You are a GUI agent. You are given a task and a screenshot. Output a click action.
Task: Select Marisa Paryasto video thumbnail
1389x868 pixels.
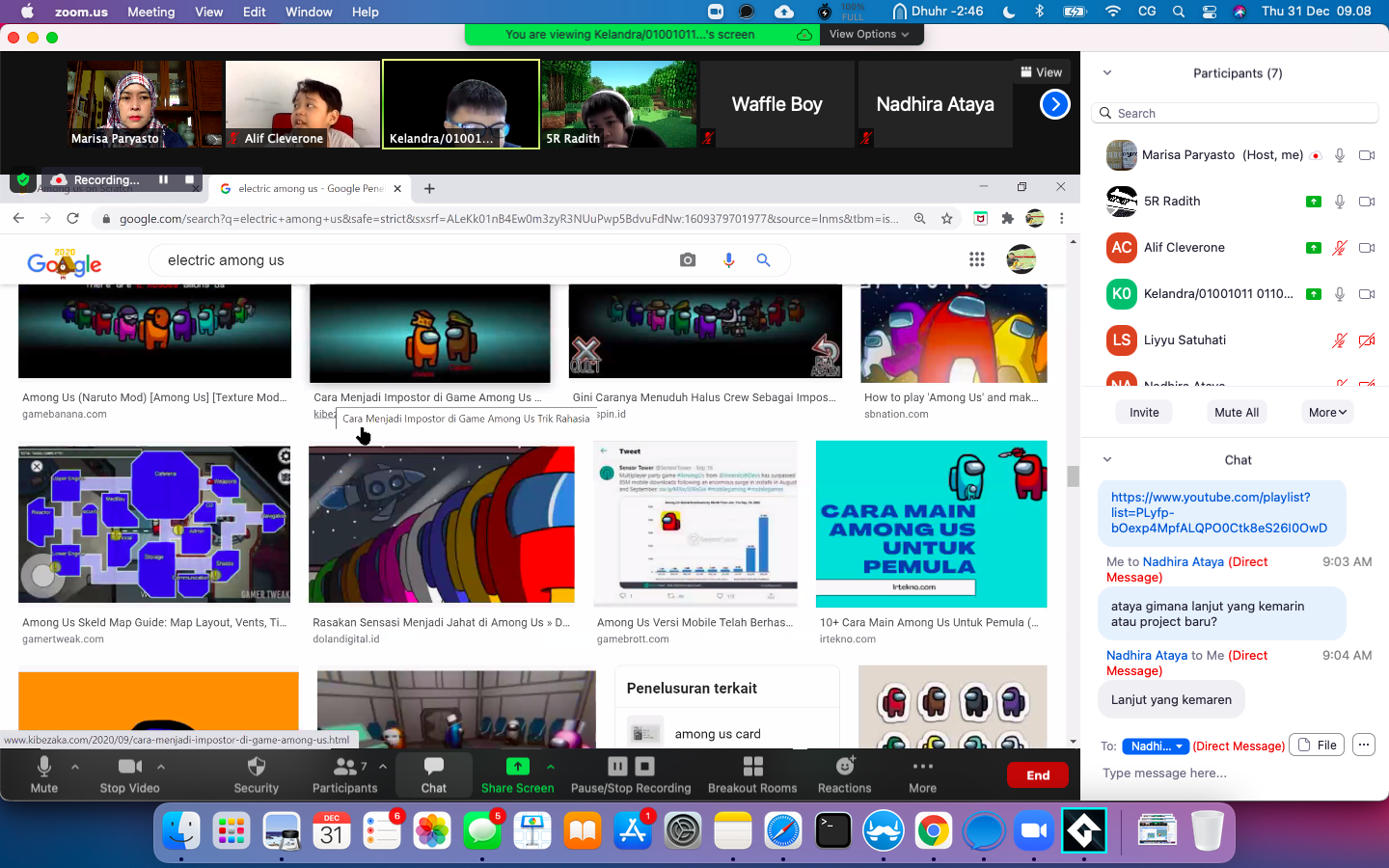point(145,104)
